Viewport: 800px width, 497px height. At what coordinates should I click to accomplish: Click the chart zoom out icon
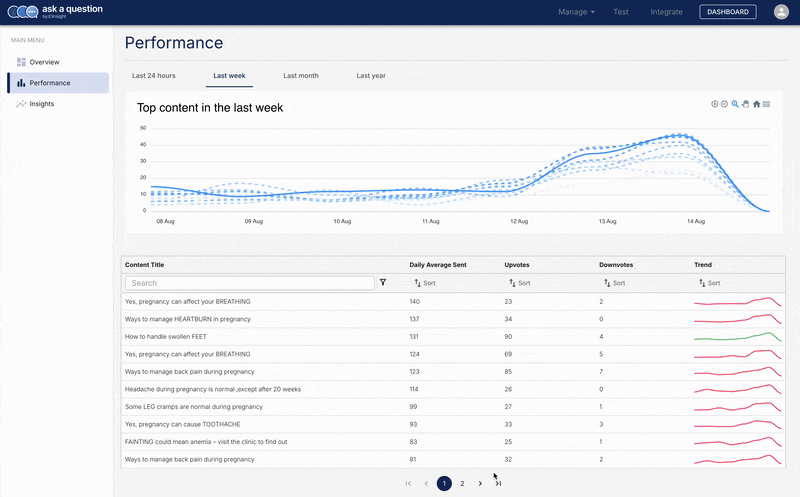pyautogui.click(x=724, y=104)
